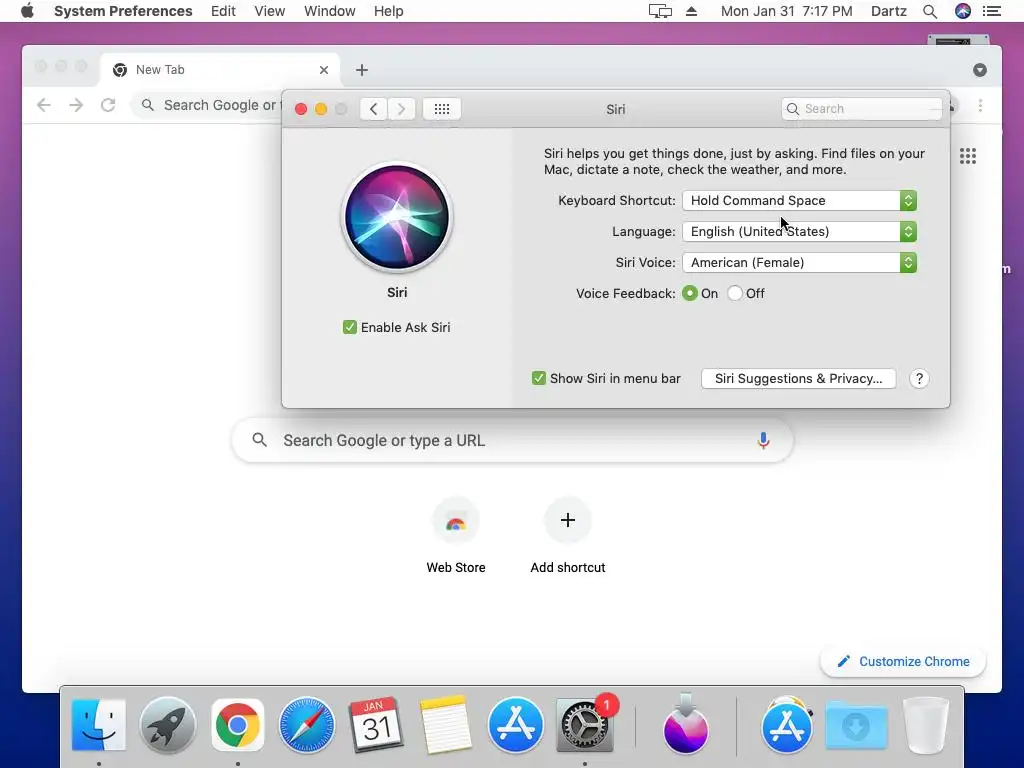
Task: Minimize the Siri preferences window
Action: [x=321, y=109]
